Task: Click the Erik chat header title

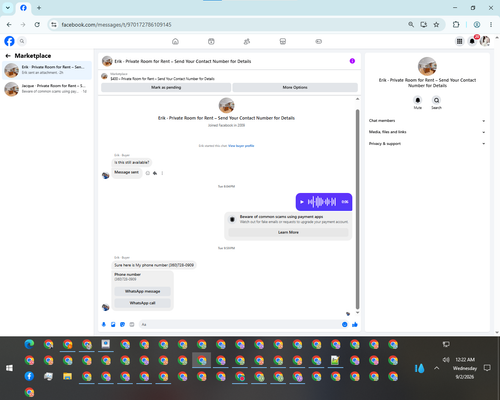Action: (x=183, y=61)
